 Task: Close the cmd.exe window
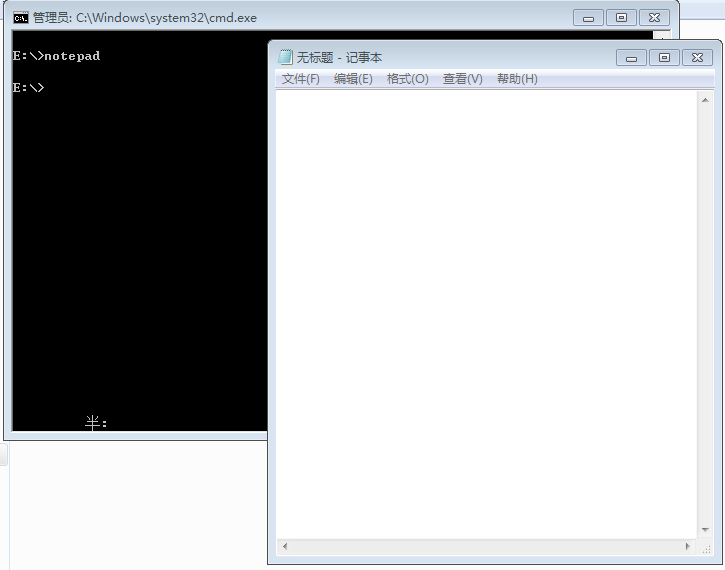coord(654,18)
